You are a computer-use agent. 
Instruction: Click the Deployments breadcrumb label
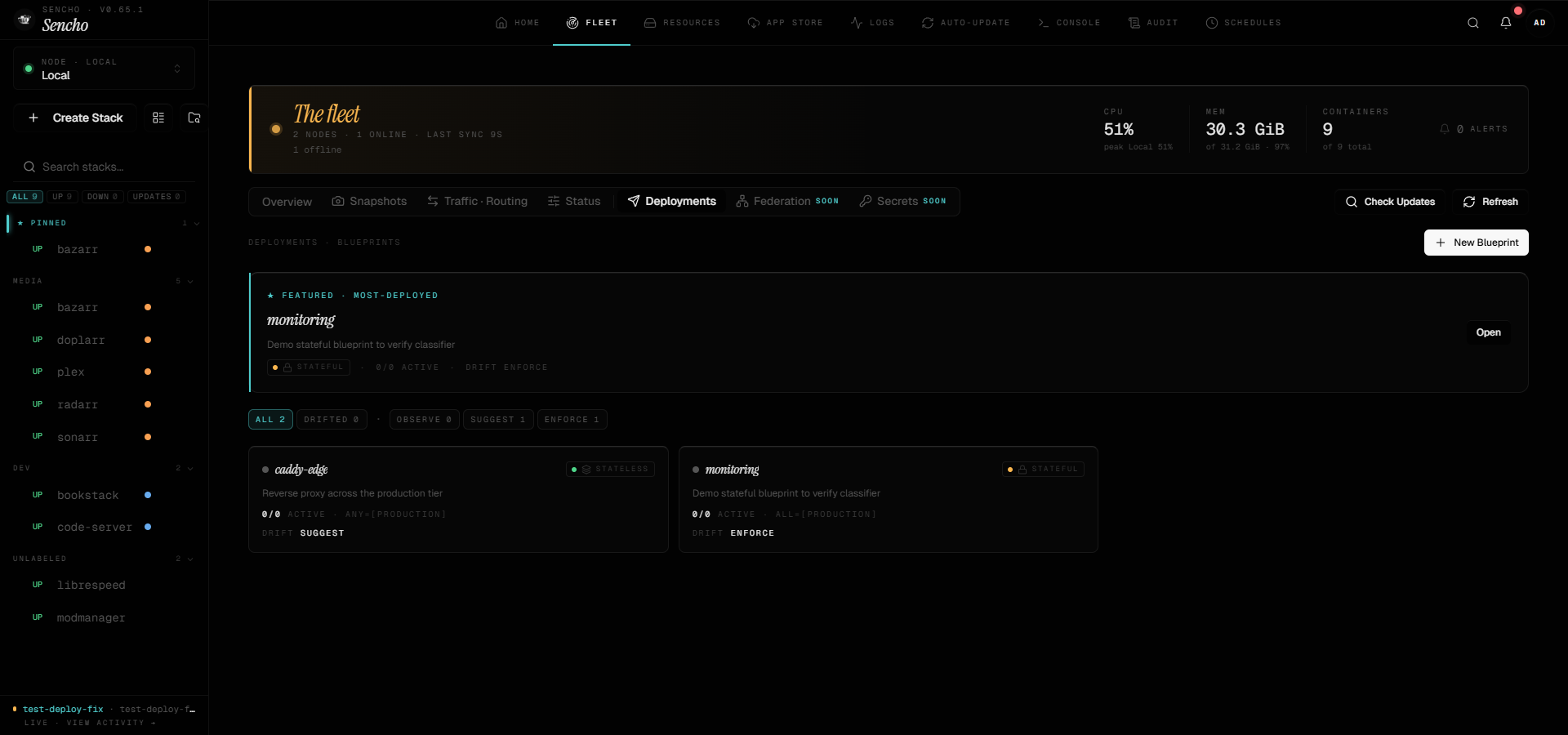283,243
